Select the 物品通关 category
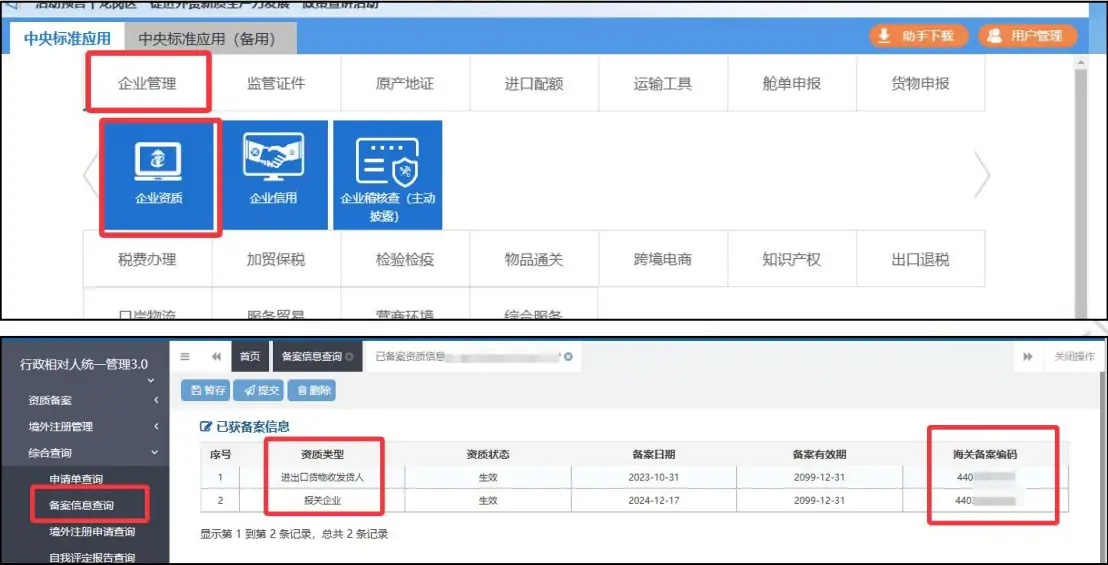The image size is (1108, 565). coord(534,259)
